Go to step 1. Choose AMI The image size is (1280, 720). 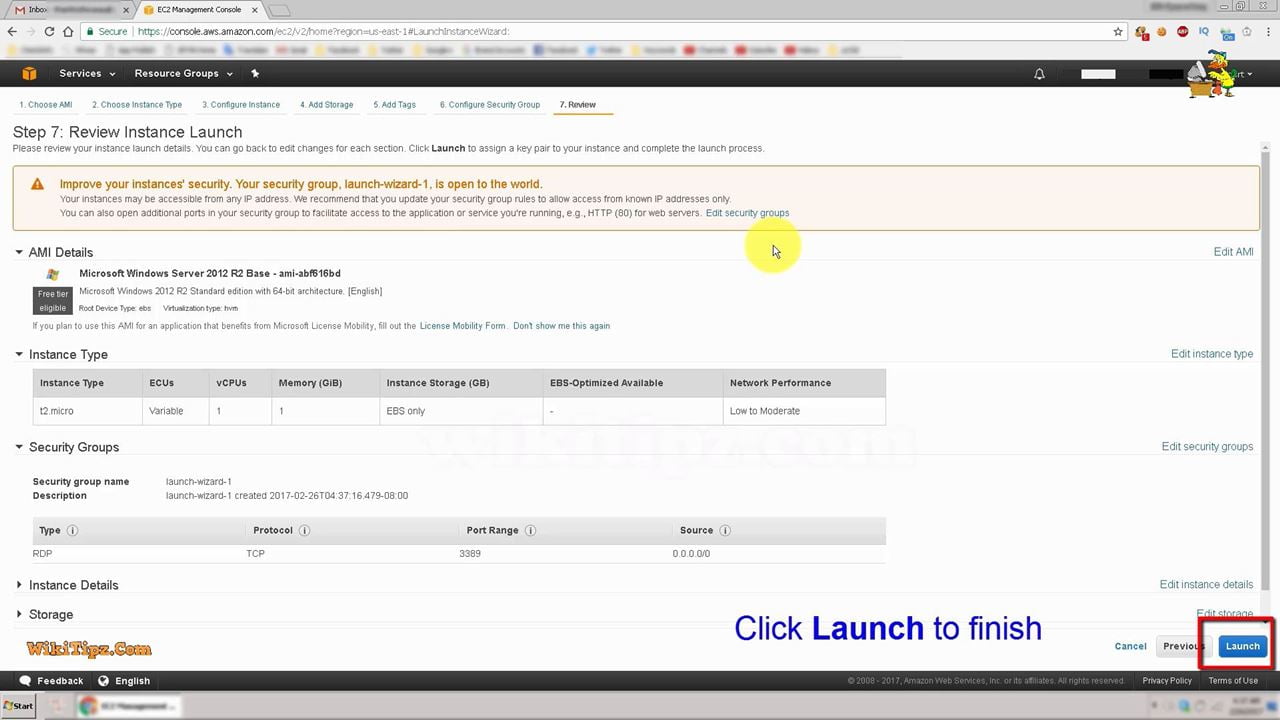point(46,105)
